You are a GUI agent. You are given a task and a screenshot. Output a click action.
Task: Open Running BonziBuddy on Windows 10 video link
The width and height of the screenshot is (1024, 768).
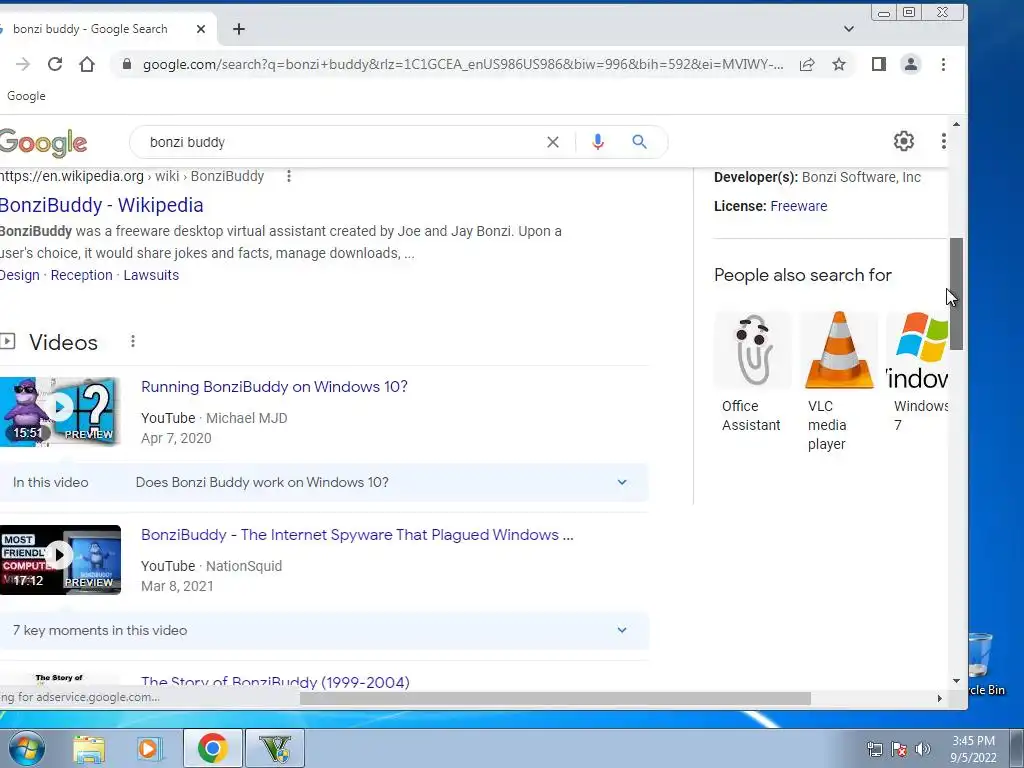(x=274, y=387)
